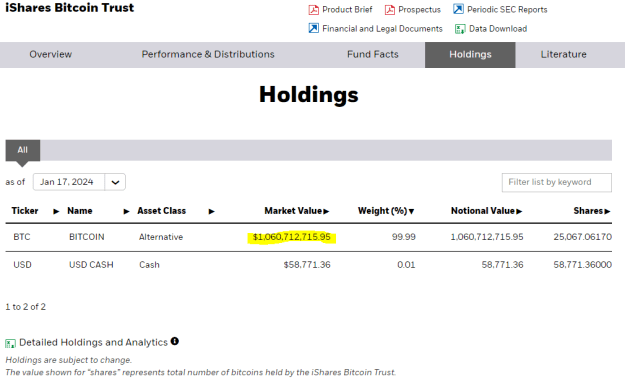Click the Prospectus text link

pyautogui.click(x=419, y=10)
